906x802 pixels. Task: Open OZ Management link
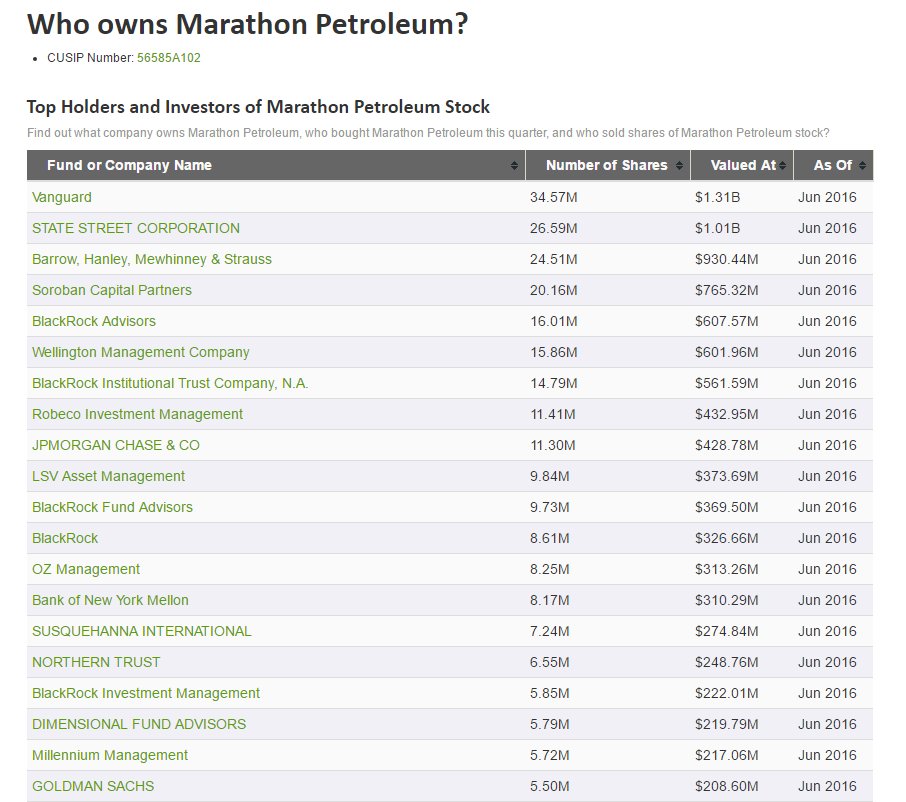(x=86, y=569)
